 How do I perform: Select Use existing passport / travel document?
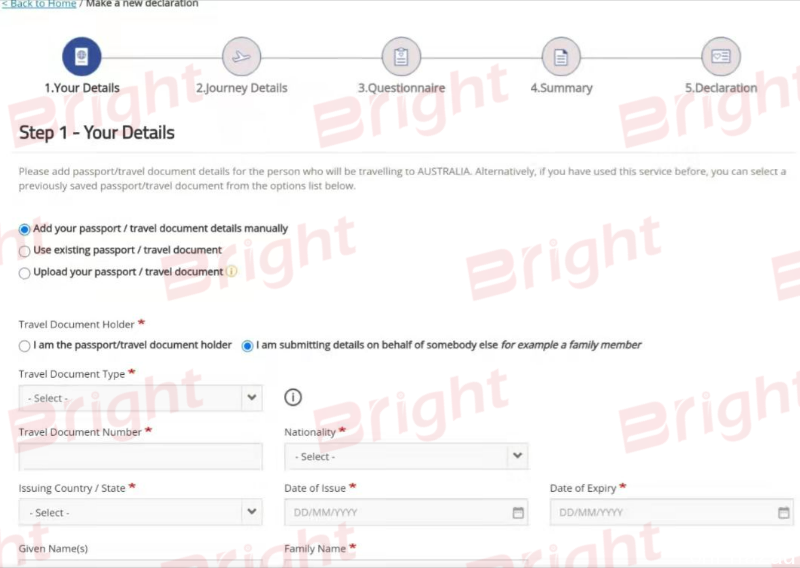(x=24, y=251)
